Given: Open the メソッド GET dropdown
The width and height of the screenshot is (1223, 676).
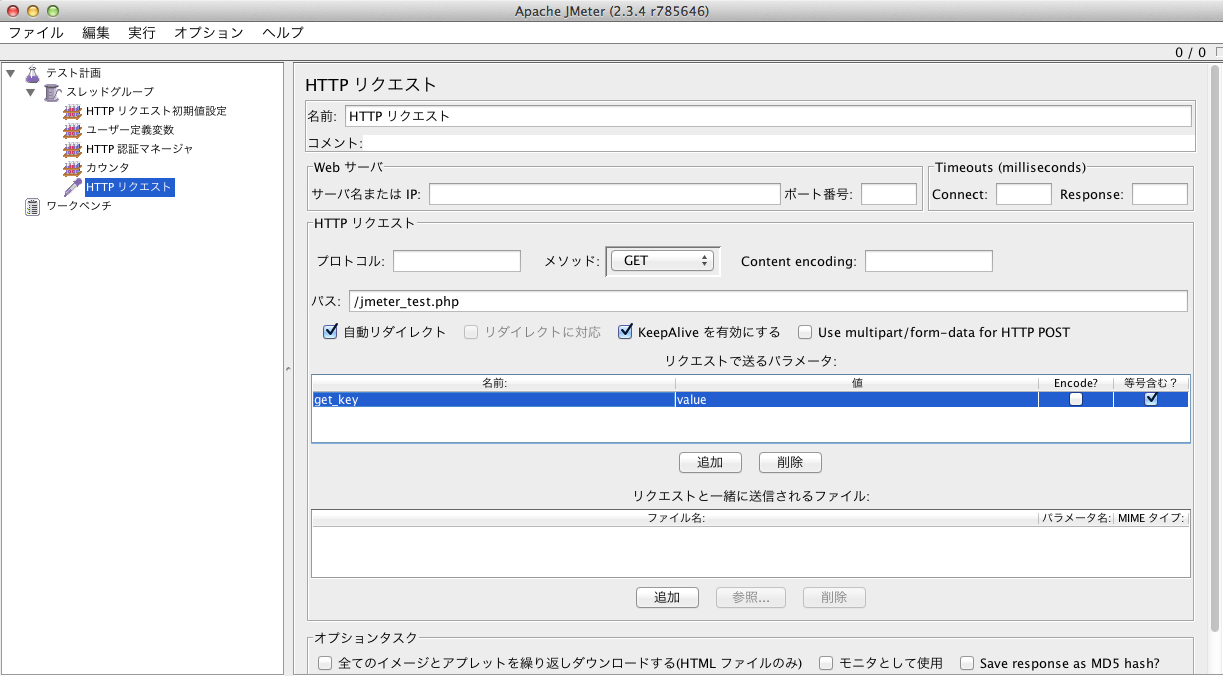Looking at the screenshot, I should click(x=662, y=261).
